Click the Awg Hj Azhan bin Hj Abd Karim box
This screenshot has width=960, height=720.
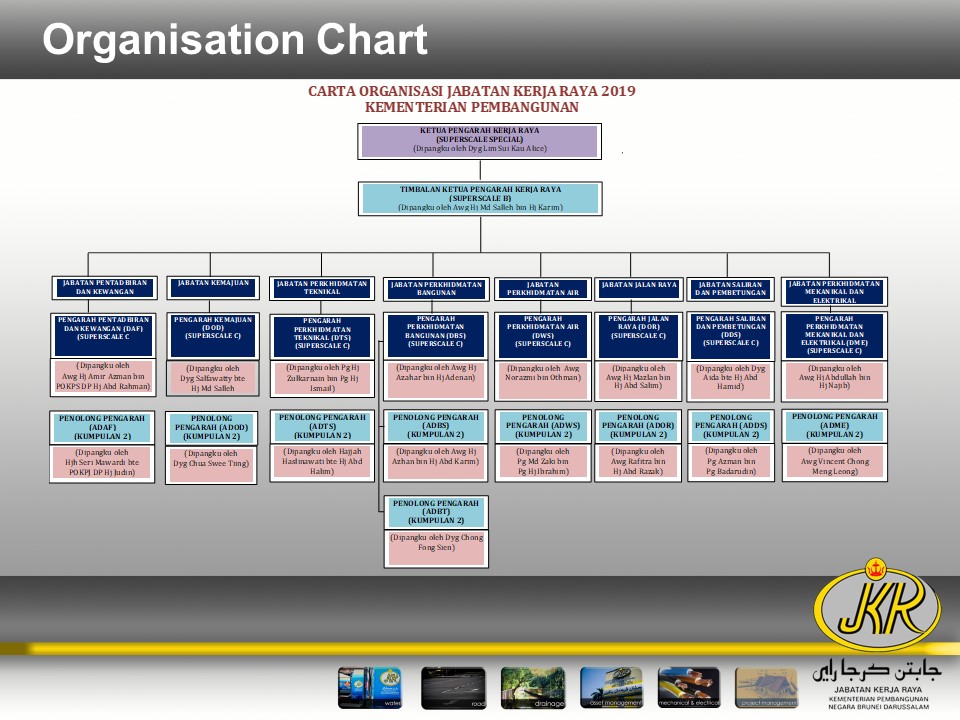(436, 463)
